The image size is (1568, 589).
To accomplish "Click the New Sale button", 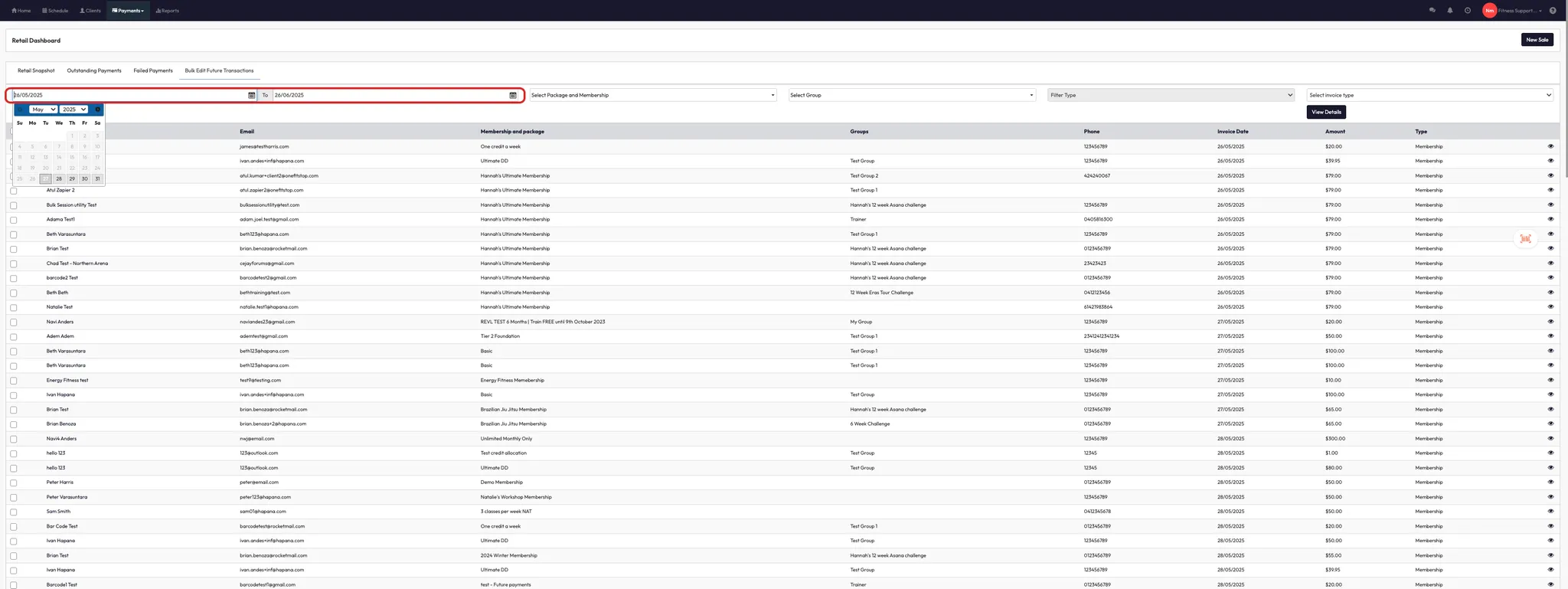I will (x=1537, y=40).
